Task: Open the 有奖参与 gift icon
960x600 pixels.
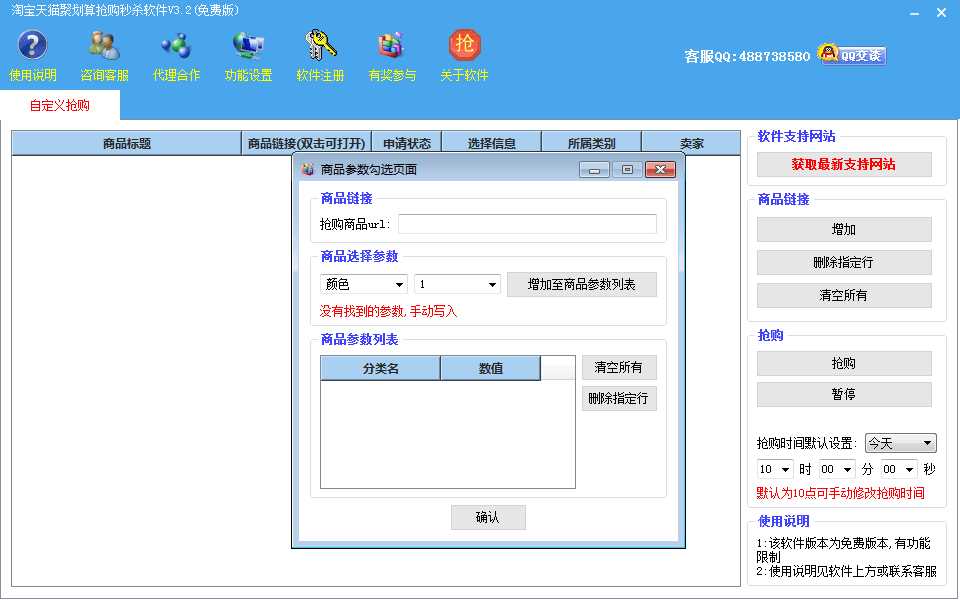Action: (391, 46)
